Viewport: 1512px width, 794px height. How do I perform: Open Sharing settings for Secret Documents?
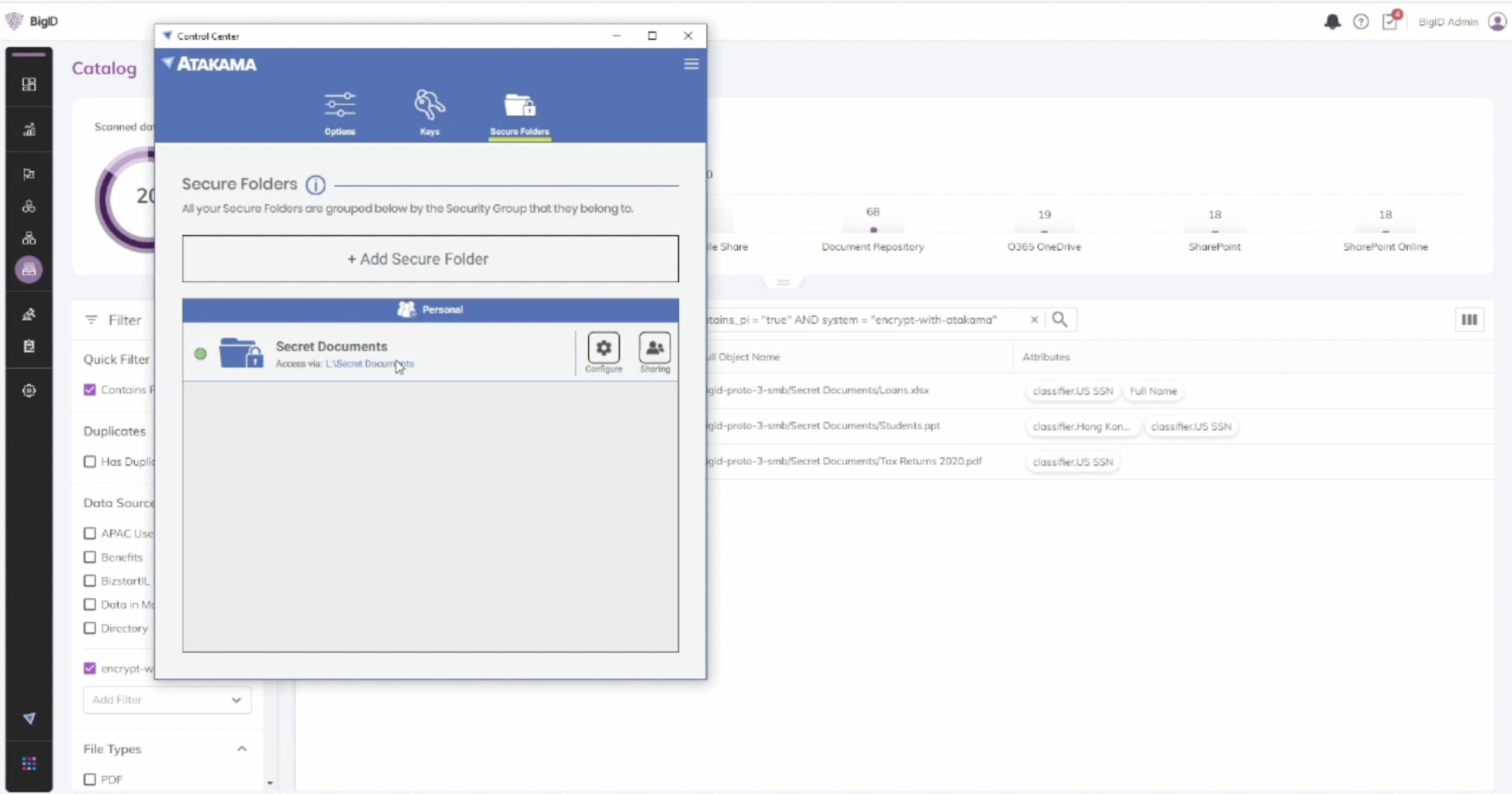coord(654,348)
